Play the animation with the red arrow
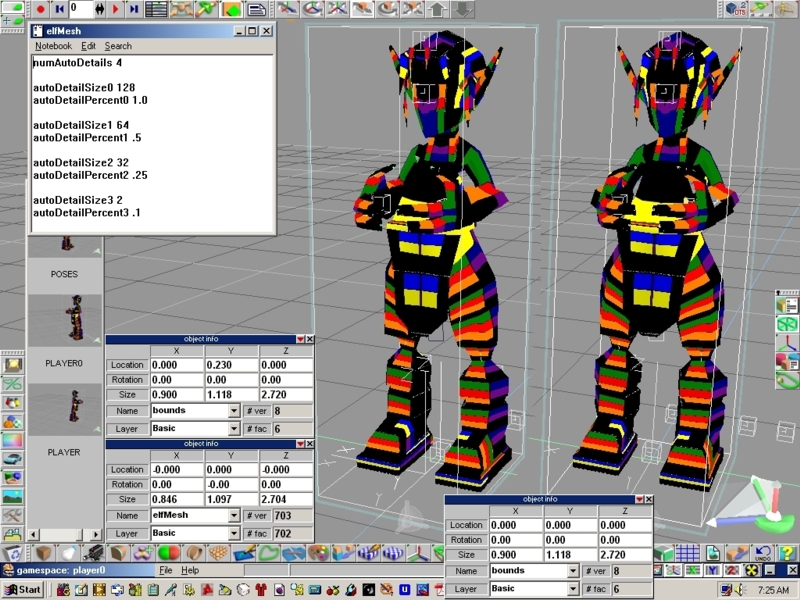Screen dimensions: 800x600 [x=115, y=9]
